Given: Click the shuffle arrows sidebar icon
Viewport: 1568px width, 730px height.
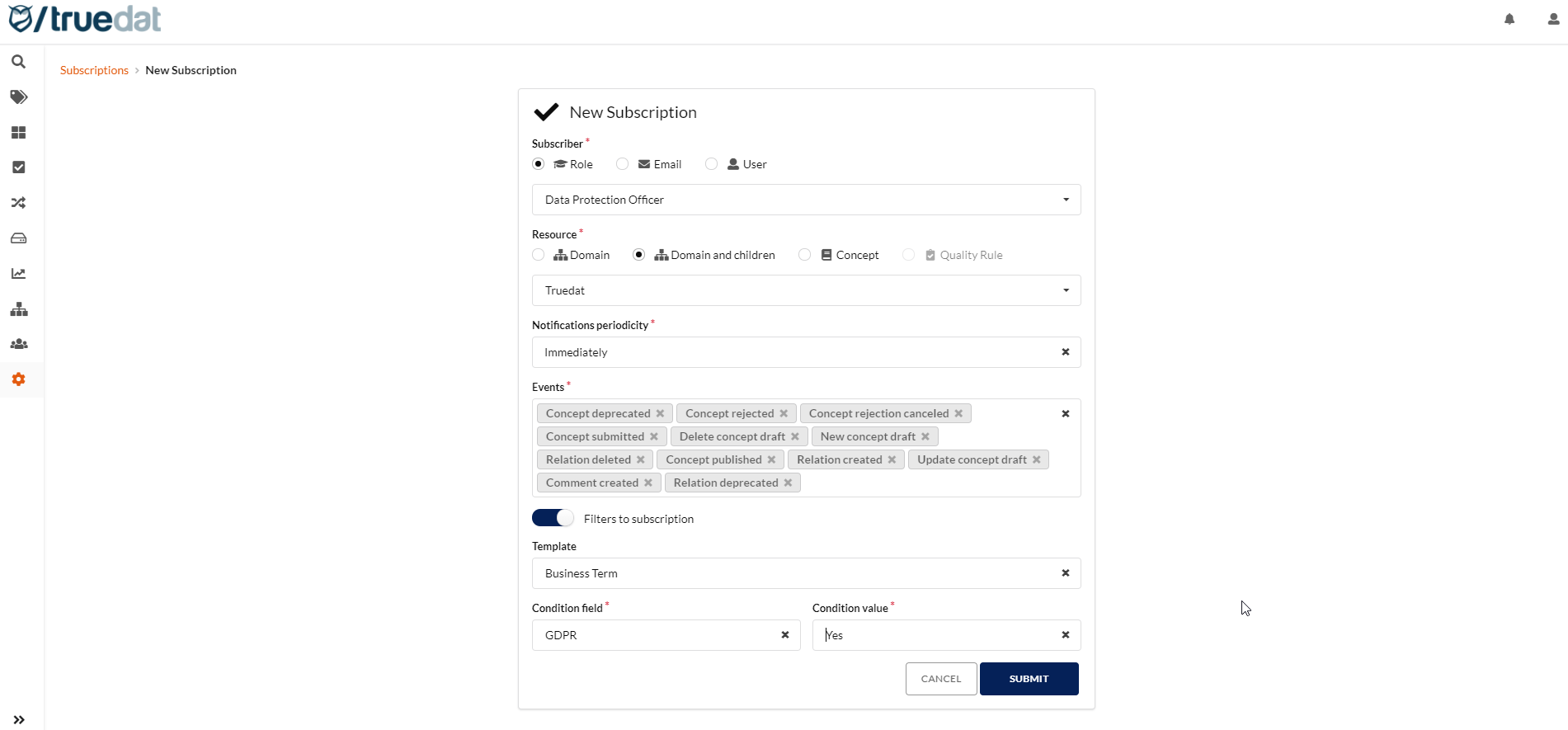Looking at the screenshot, I should point(18,203).
